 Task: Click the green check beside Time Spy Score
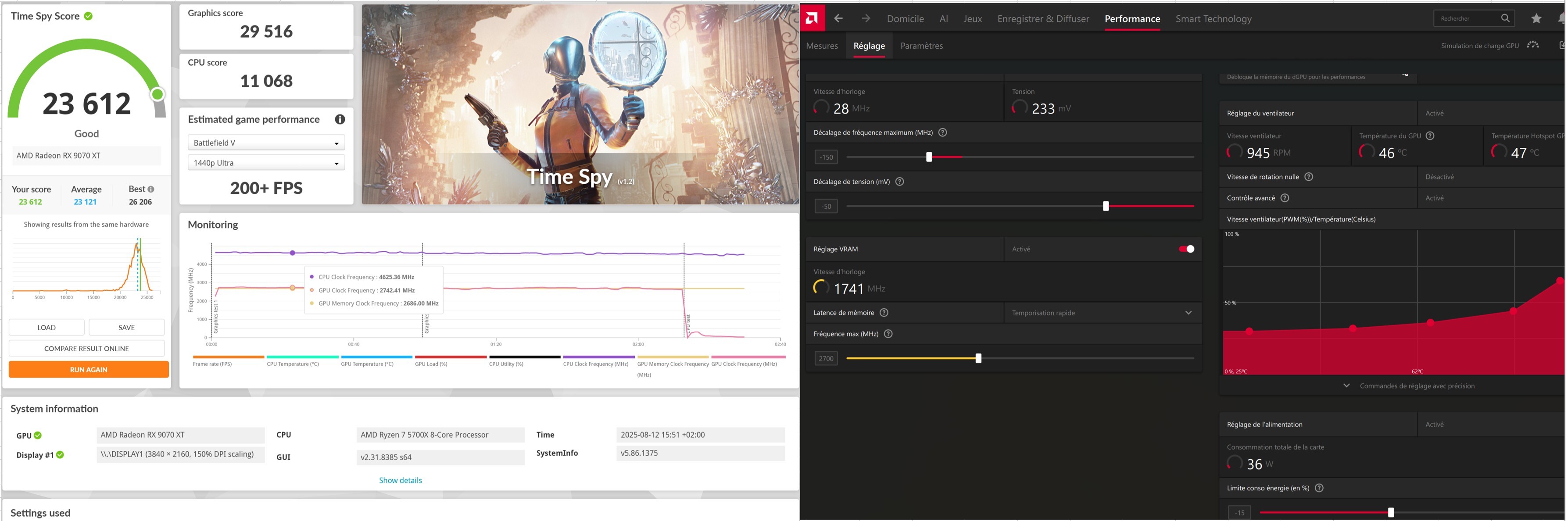coord(88,16)
